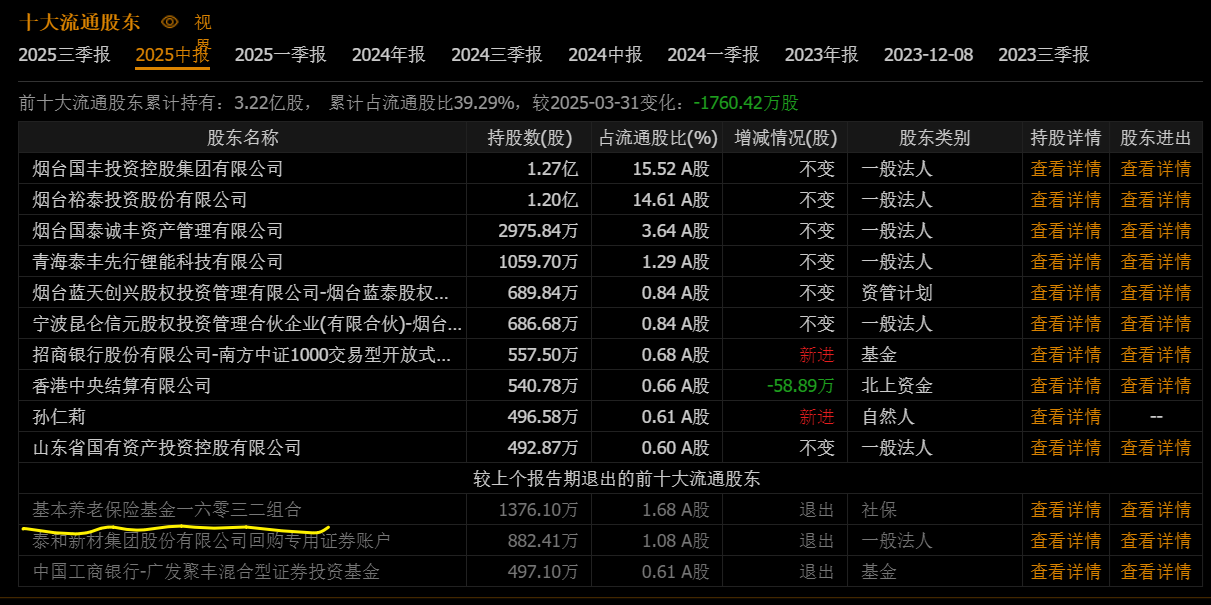Click the 资管计划 shareholder category cell

[897, 293]
